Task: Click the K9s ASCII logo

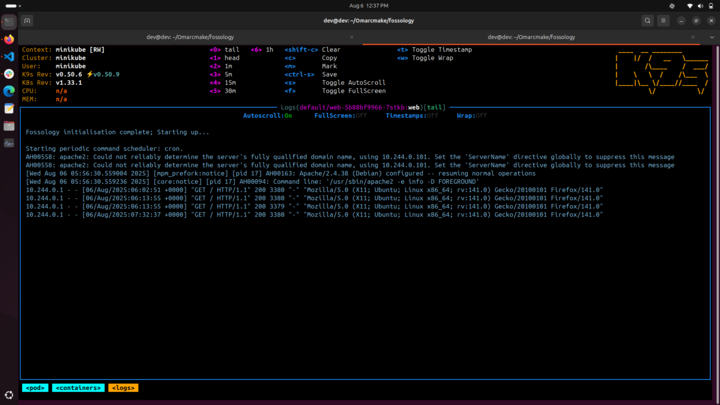Action: (x=662, y=73)
